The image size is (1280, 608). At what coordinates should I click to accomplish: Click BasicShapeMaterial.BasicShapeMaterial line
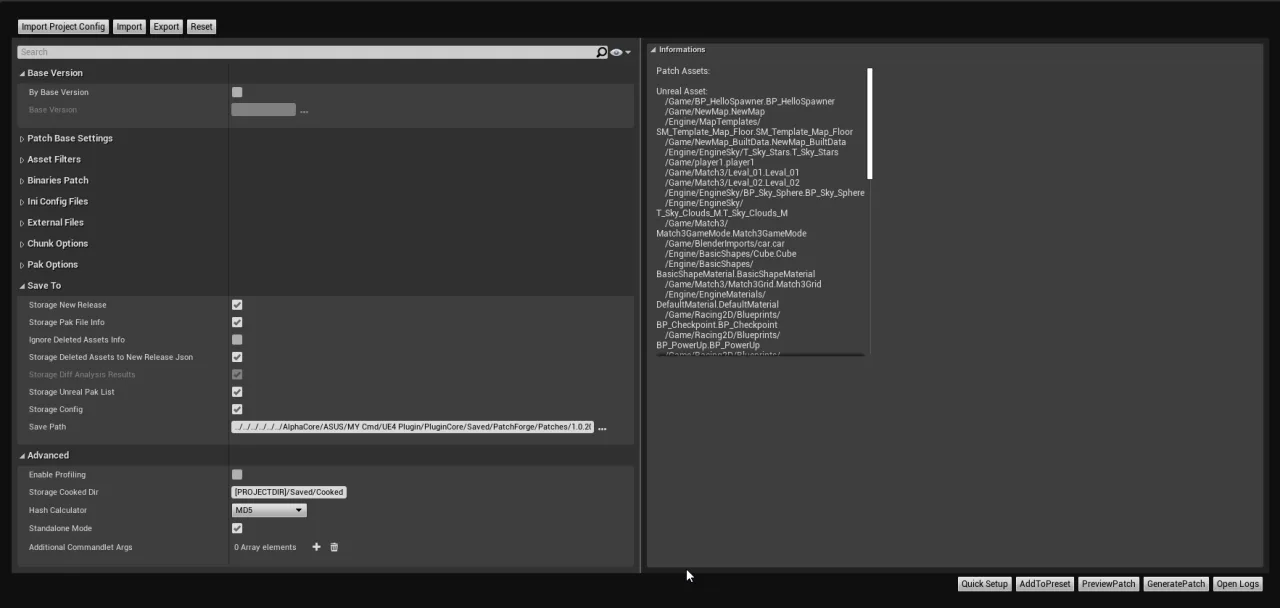735,274
